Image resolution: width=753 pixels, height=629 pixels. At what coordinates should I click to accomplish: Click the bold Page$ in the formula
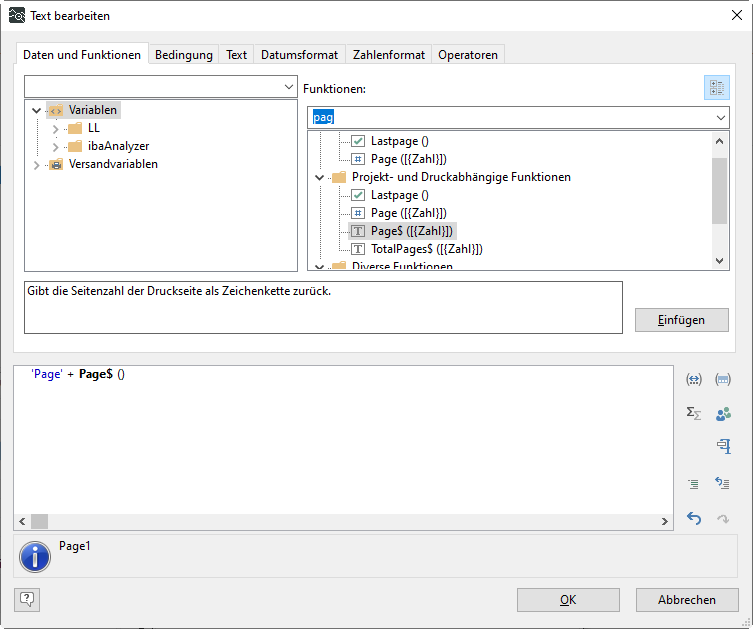96,374
